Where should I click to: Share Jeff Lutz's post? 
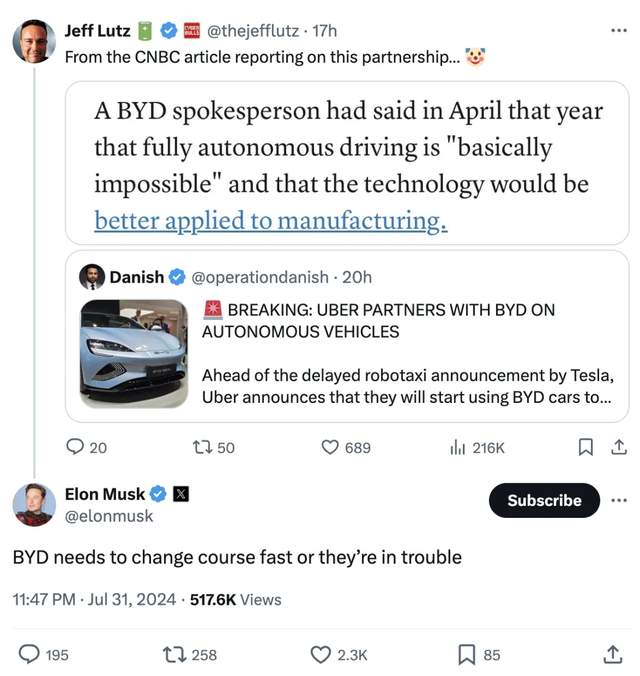(618, 448)
